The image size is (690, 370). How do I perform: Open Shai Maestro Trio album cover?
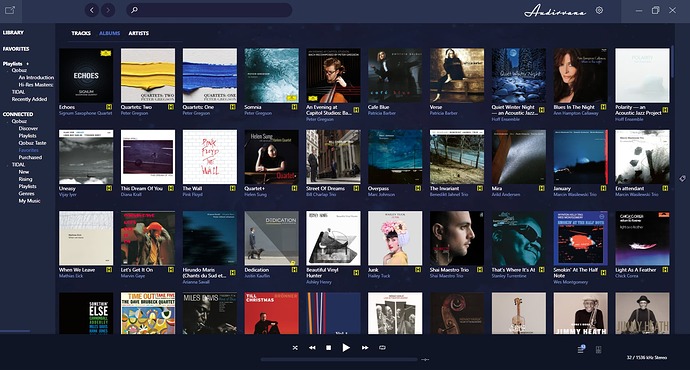(457, 238)
